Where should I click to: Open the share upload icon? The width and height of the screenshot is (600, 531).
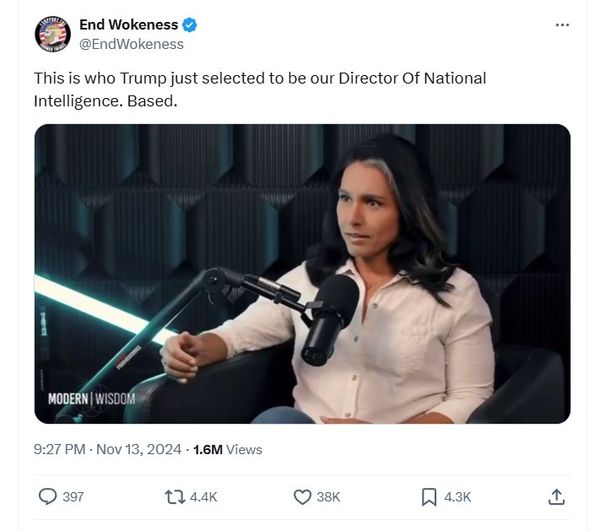click(556, 497)
